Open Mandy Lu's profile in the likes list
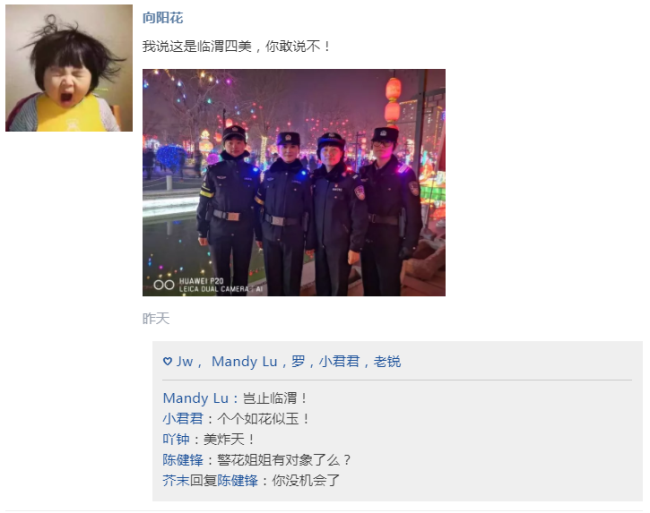The height and width of the screenshot is (513, 650). [244, 361]
